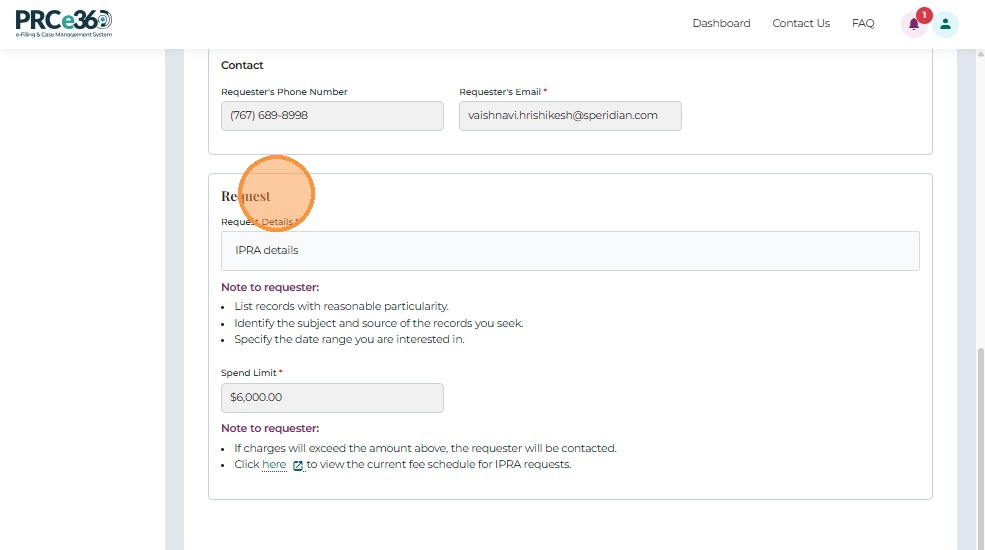Click the "List records with reasonable particularity" note
This screenshot has height=550, width=985.
(341, 306)
